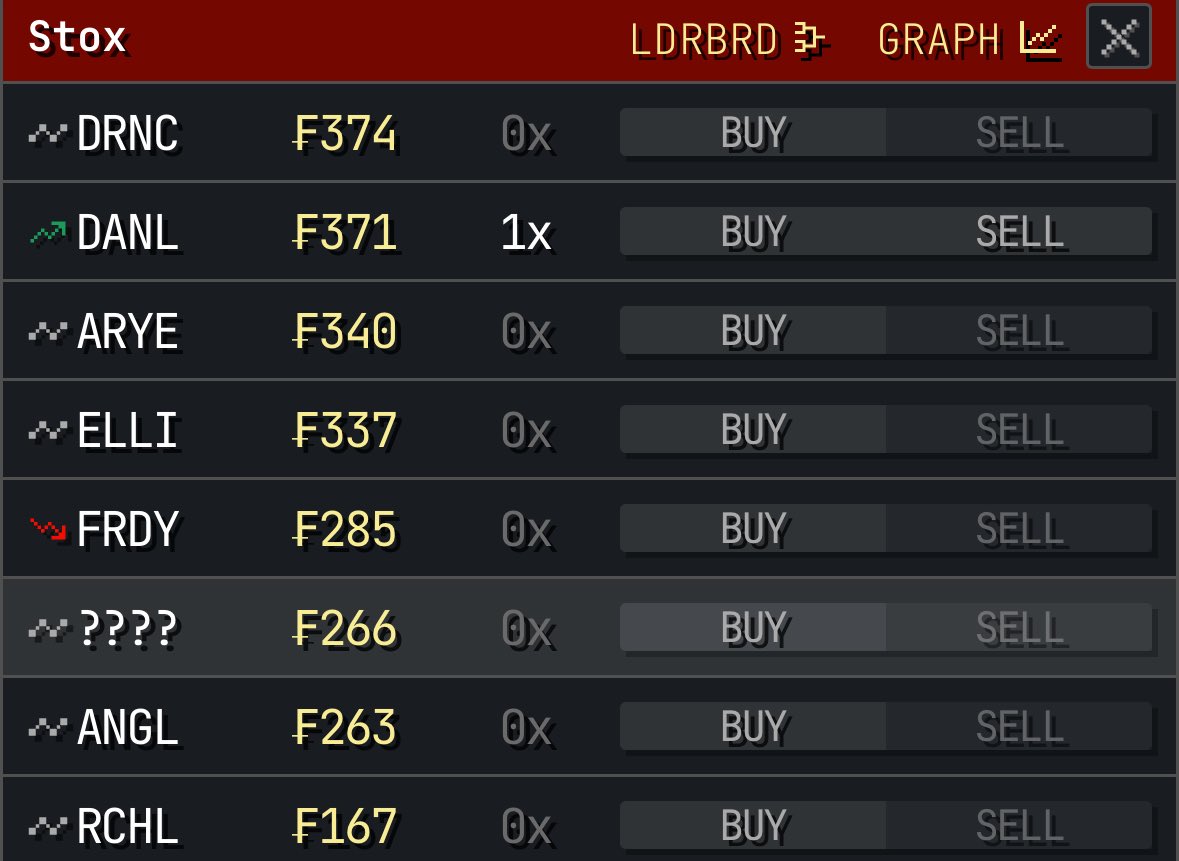1179x861 pixels.
Task: Click DRNC flat trend icon
Action: [48, 134]
